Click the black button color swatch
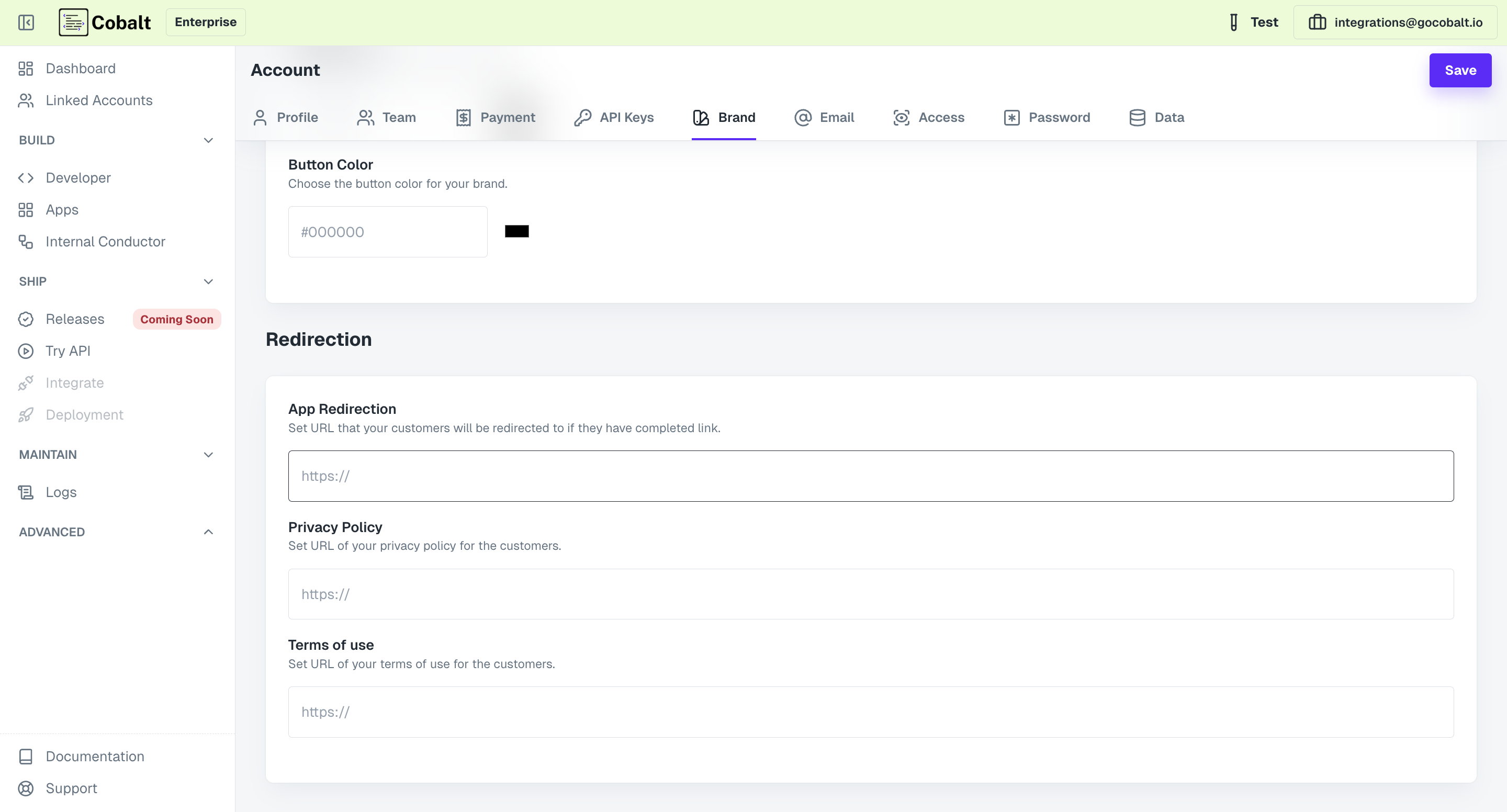 coord(516,232)
